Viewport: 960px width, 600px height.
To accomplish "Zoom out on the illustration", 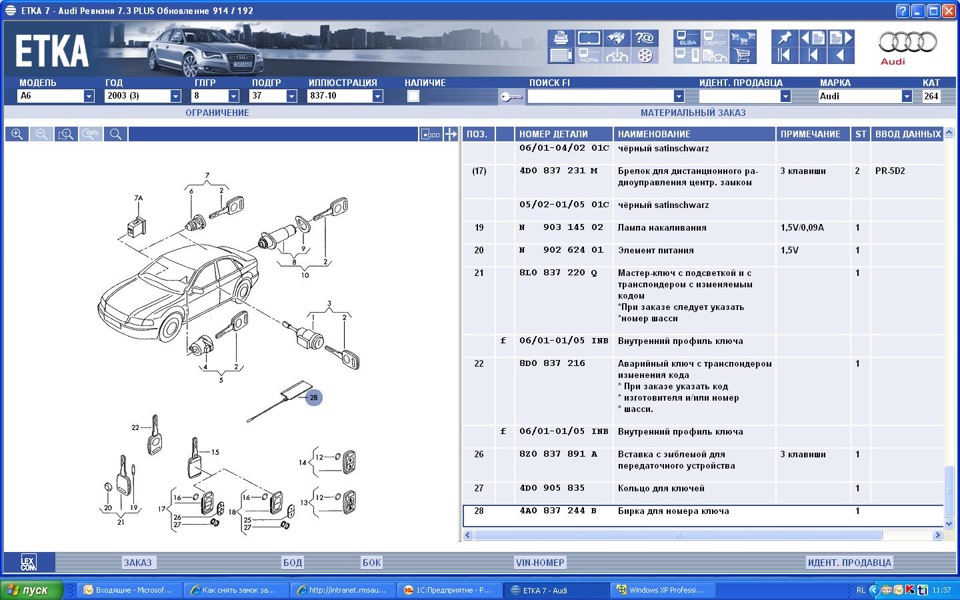I will click(x=42, y=134).
